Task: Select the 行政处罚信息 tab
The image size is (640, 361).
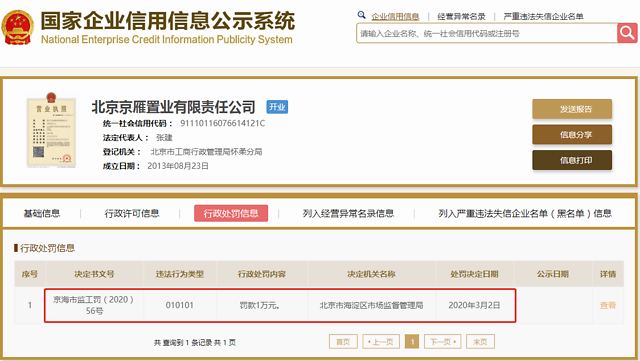Action: click(x=231, y=213)
